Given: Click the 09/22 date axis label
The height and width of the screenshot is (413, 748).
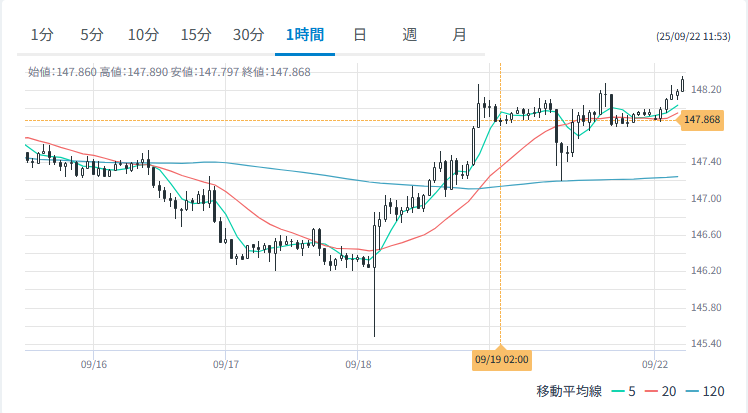Looking at the screenshot, I should pos(654,365).
